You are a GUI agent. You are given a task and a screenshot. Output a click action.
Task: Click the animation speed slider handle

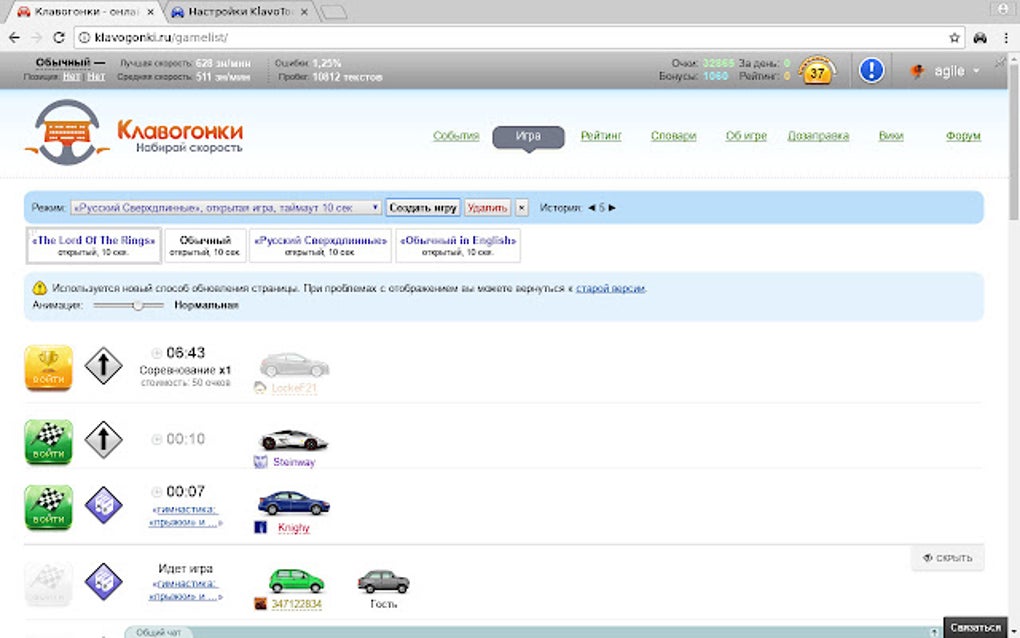pyautogui.click(x=138, y=305)
